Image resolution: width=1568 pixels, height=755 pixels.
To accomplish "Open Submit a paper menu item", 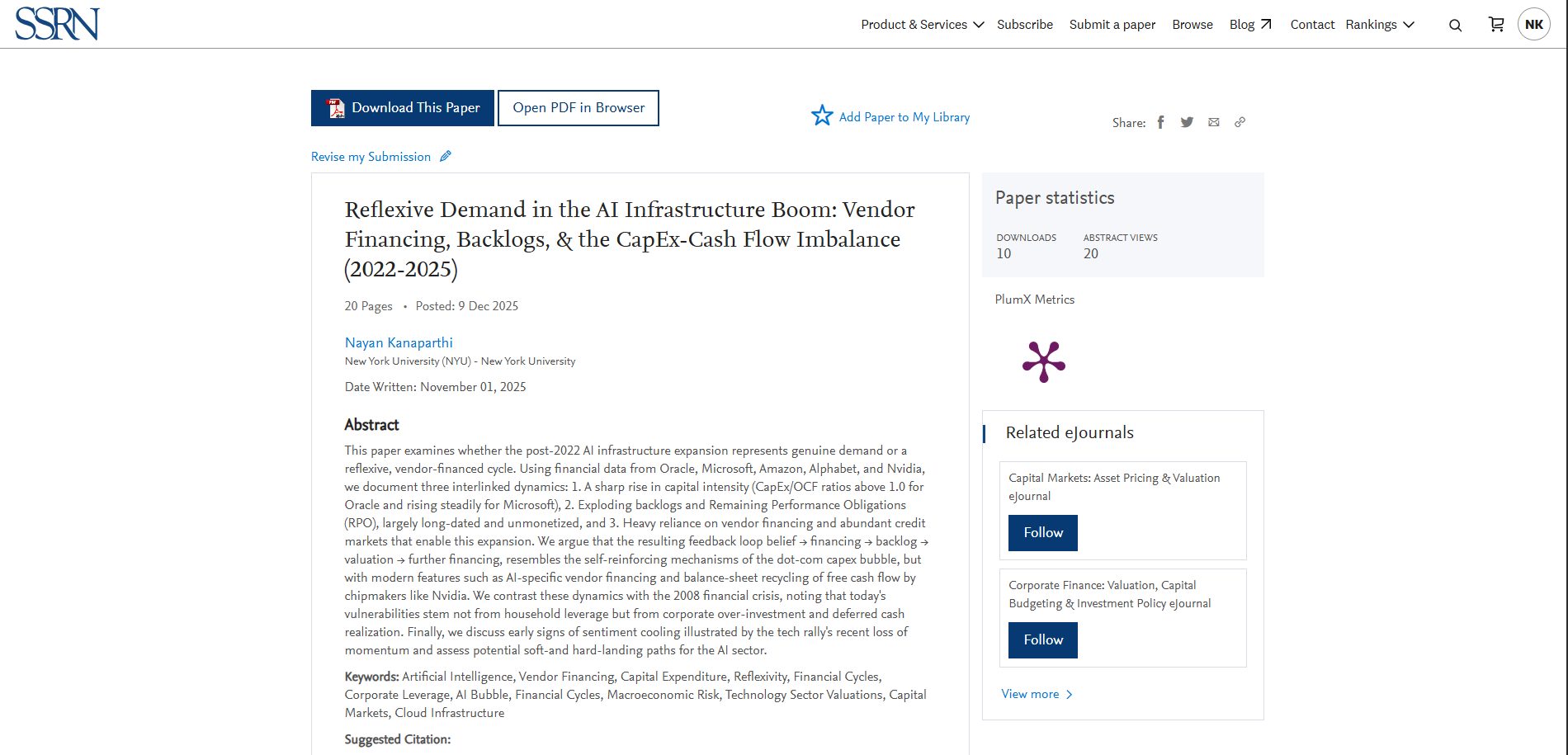I will [1112, 25].
